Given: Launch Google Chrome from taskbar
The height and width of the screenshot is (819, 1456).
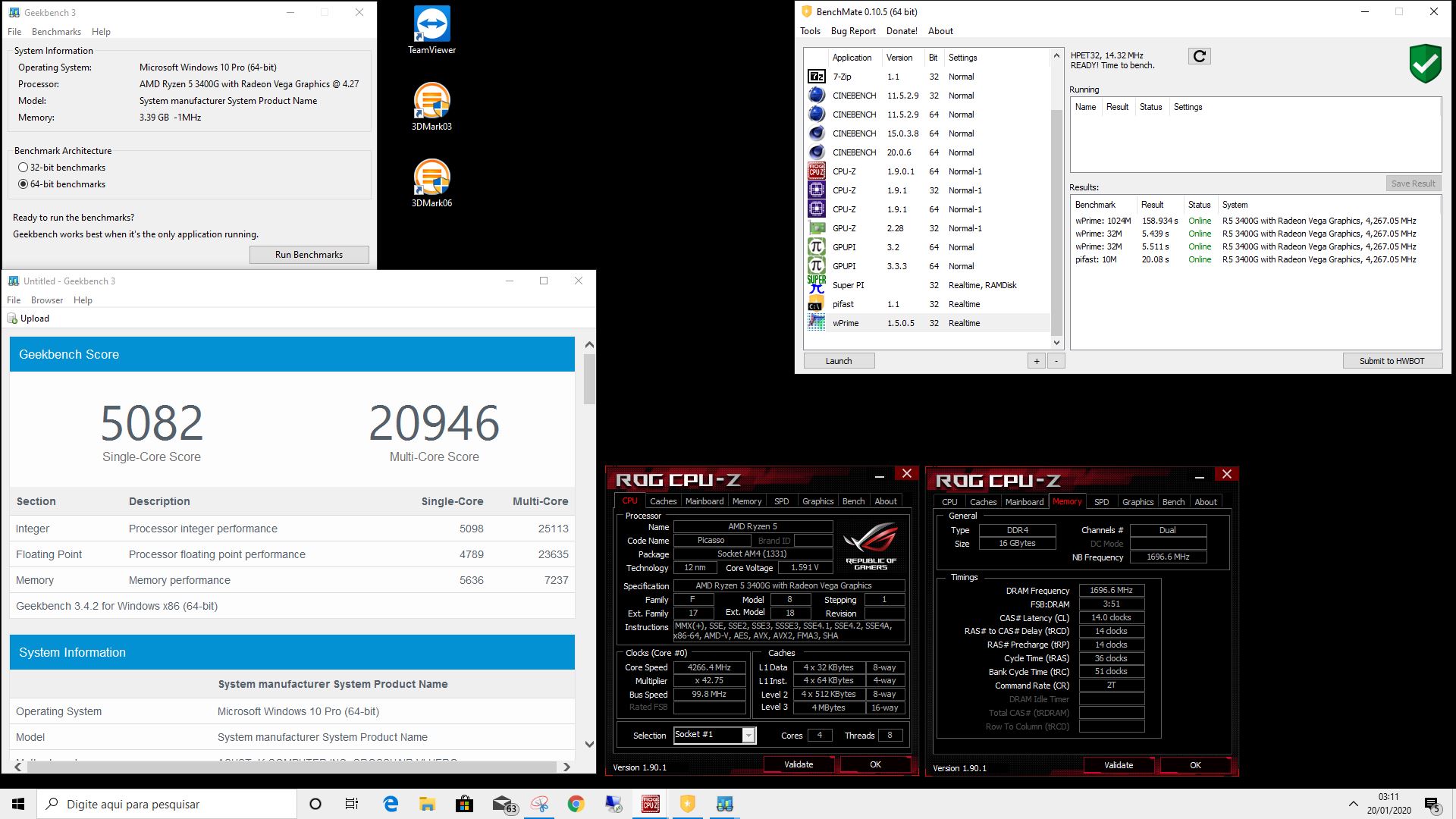Looking at the screenshot, I should point(576,804).
